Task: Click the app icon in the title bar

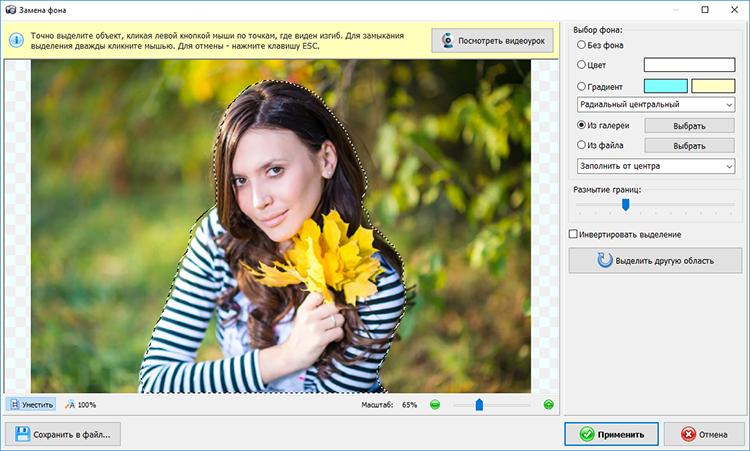Action: tap(10, 10)
